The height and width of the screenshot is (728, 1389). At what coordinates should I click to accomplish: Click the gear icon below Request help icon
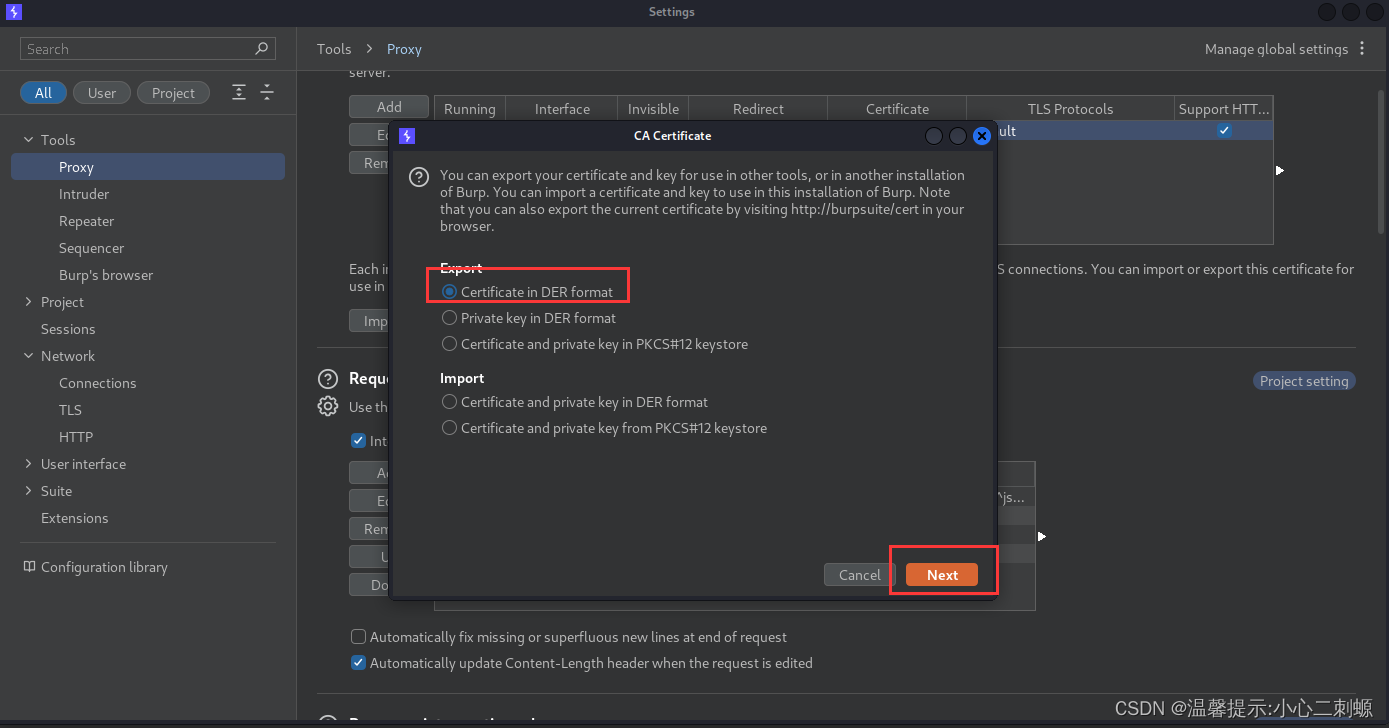tap(327, 406)
